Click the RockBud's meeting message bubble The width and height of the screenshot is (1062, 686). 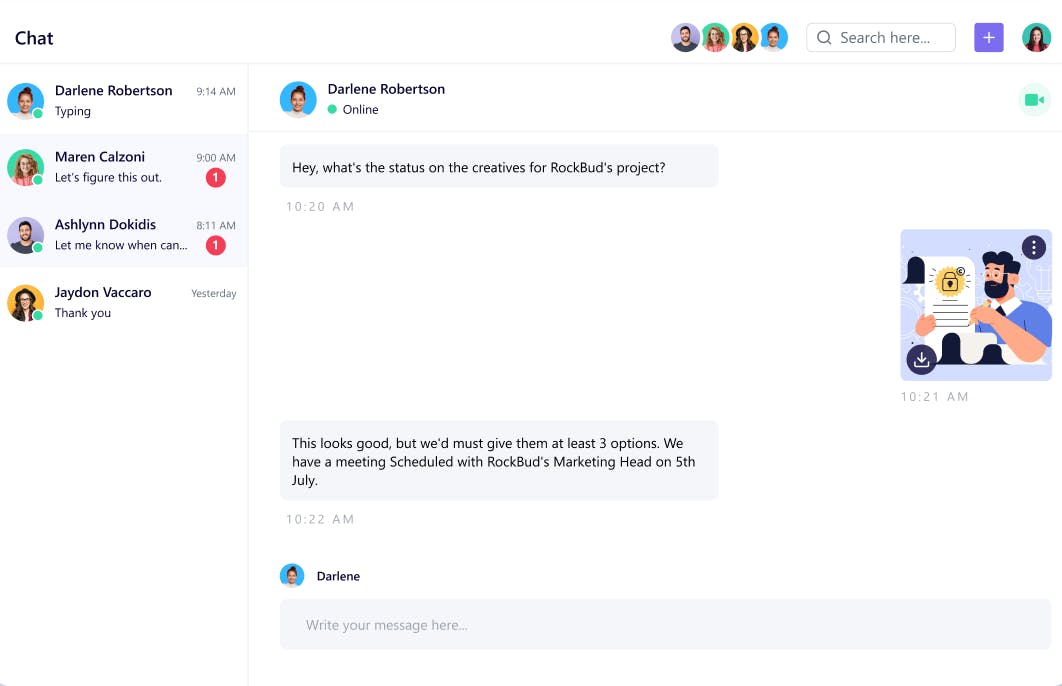(498, 460)
